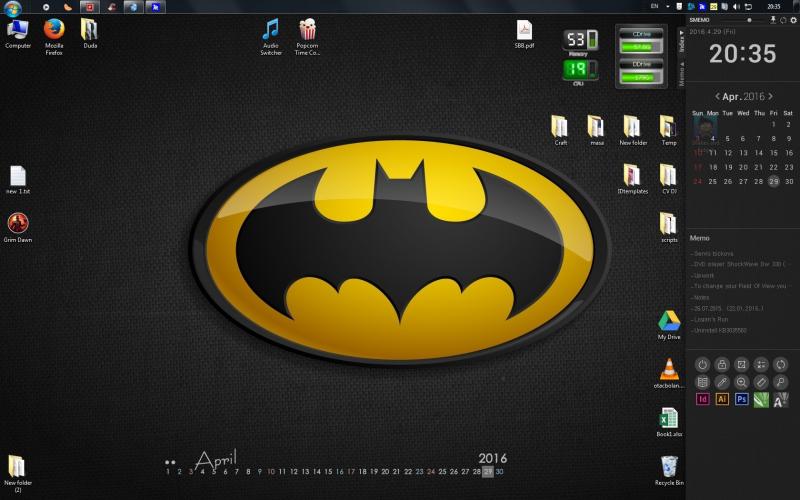Open the scripts folder

[668, 228]
